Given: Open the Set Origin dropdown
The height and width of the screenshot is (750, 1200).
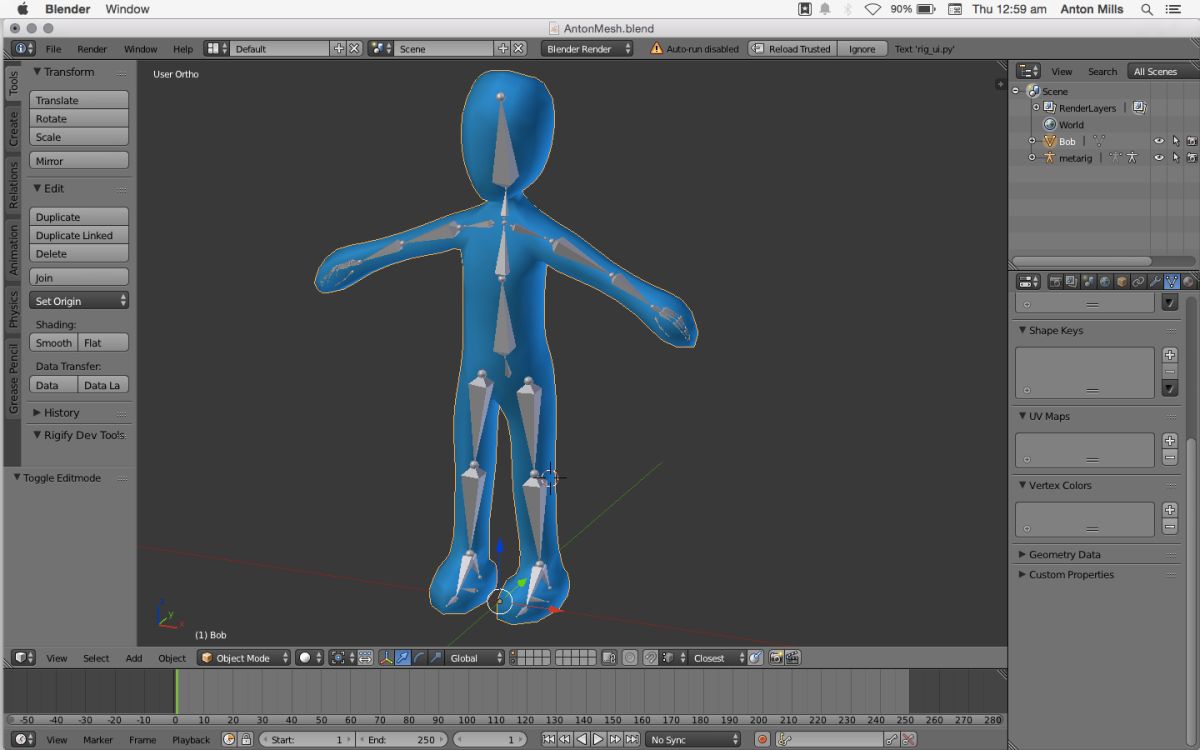Looking at the screenshot, I should (x=79, y=301).
